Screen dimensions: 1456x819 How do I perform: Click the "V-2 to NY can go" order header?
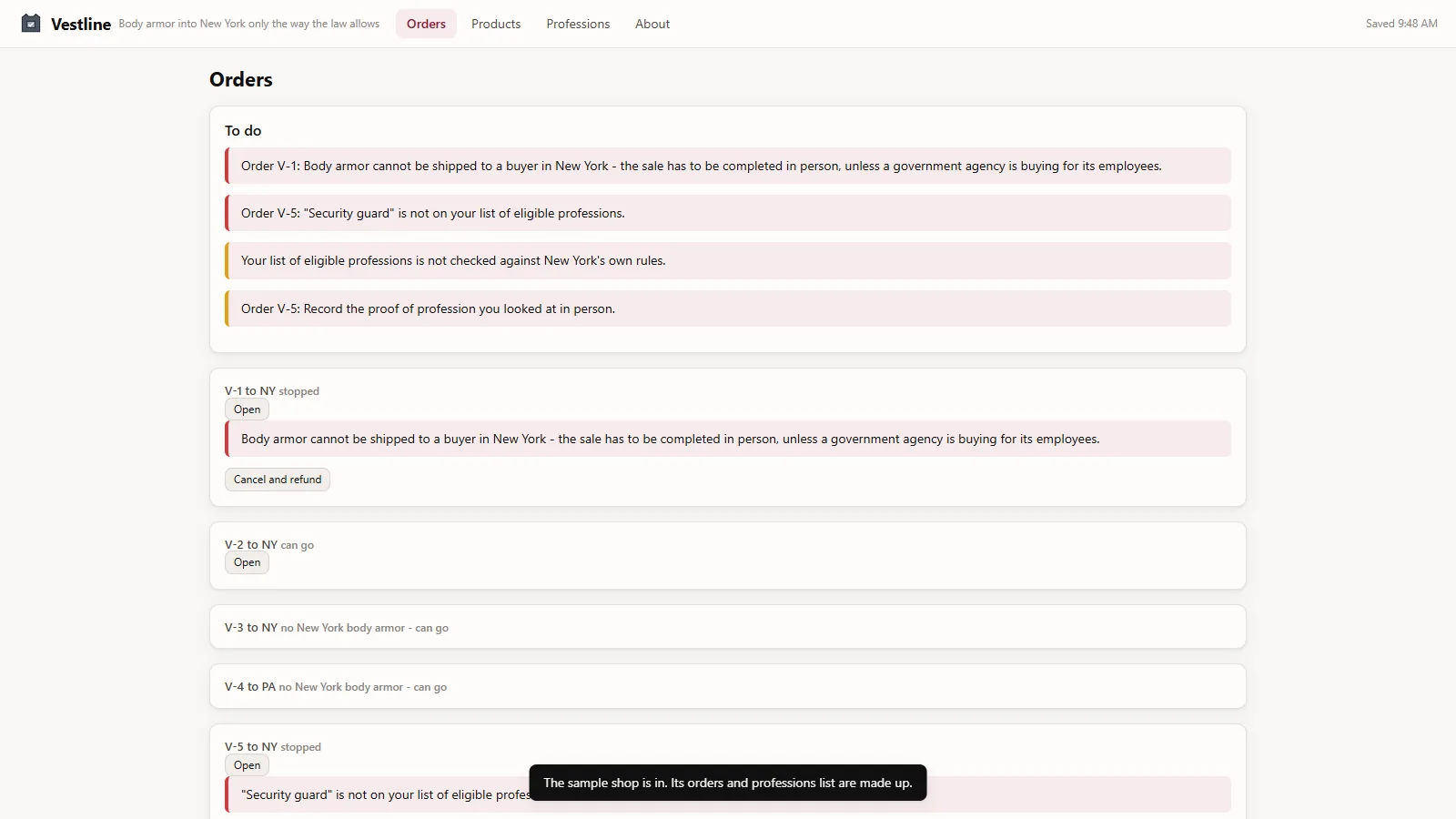coord(269,545)
